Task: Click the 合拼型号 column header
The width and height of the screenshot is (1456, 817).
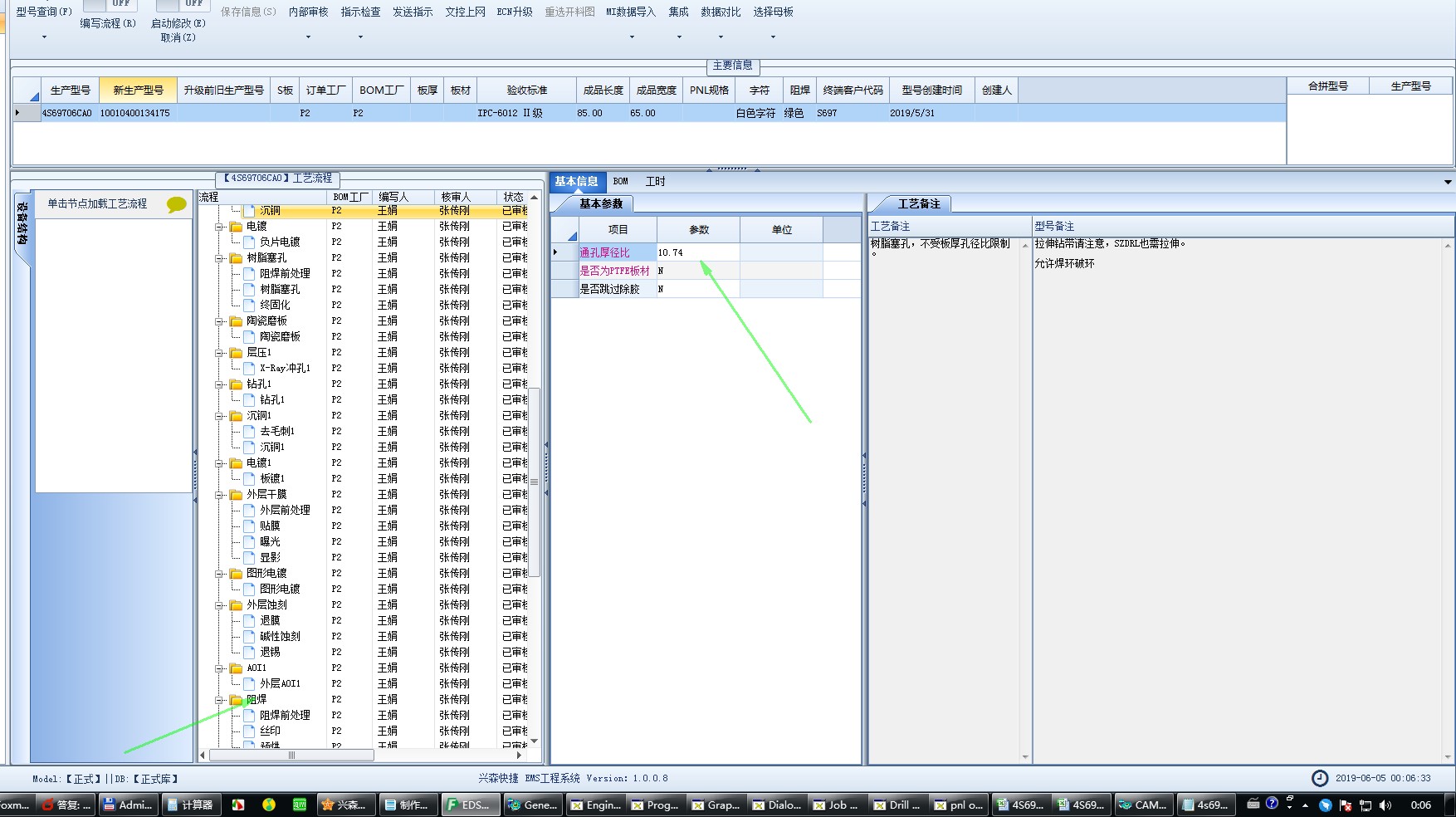Action: (1327, 86)
